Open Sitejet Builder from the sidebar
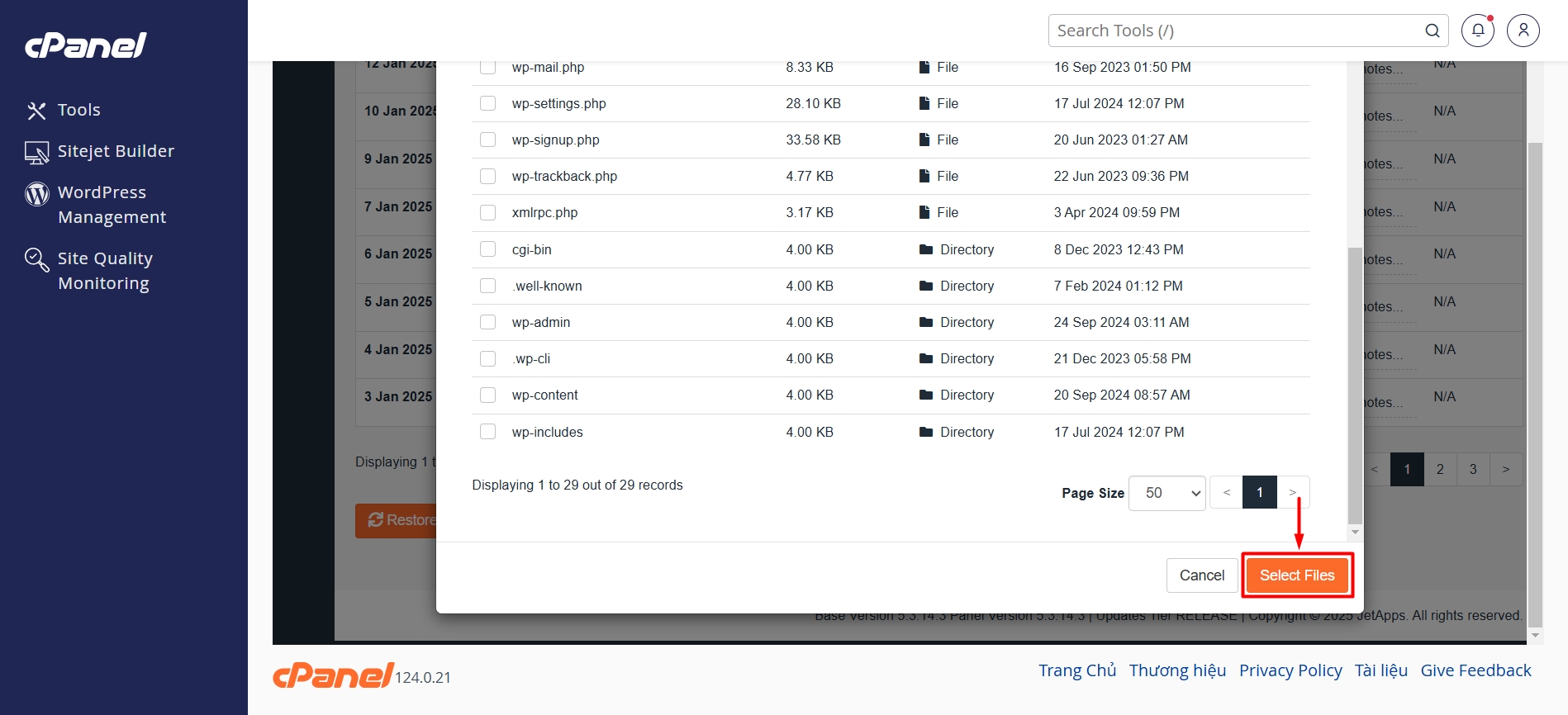 [x=116, y=151]
